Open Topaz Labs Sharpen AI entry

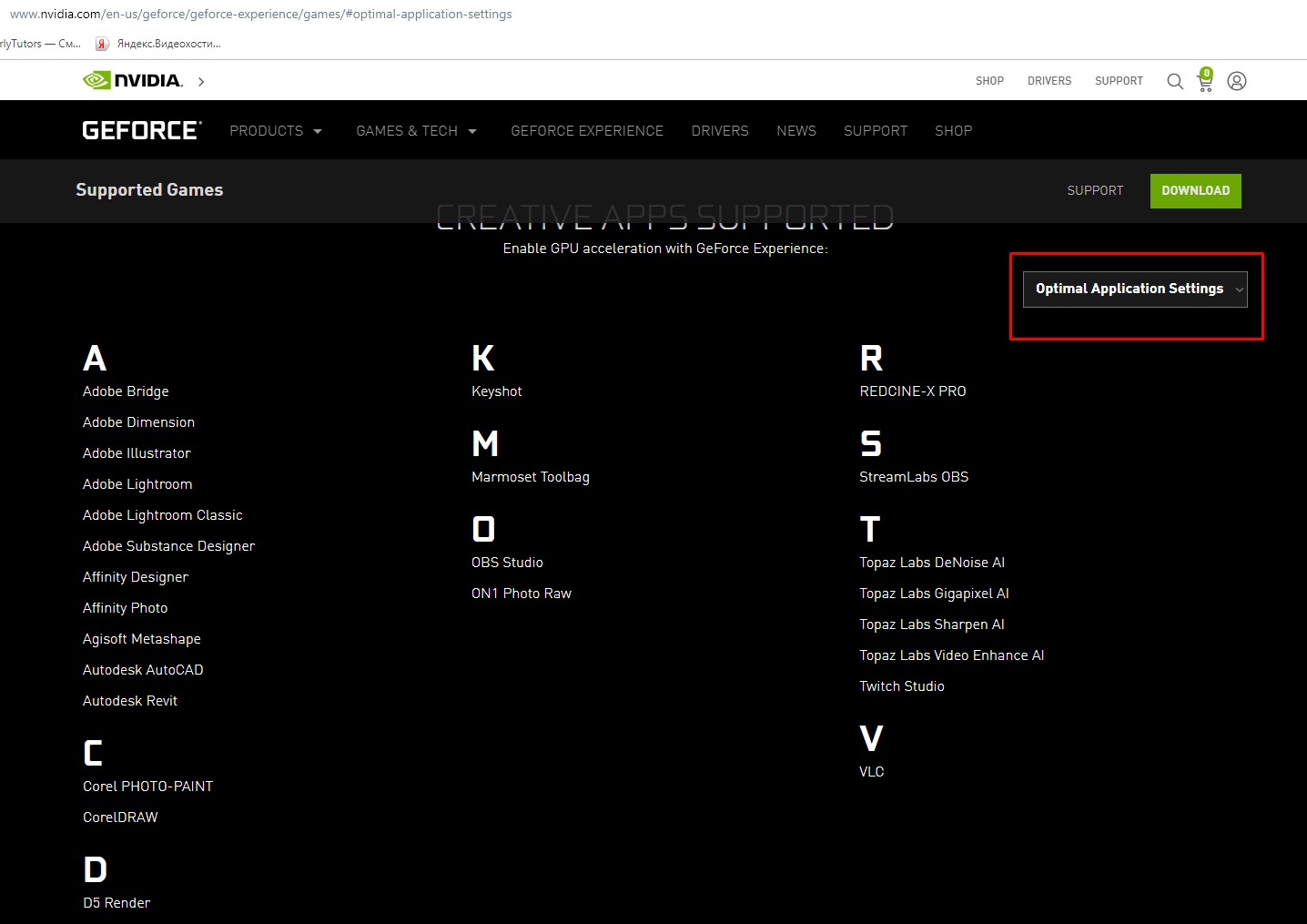coord(932,624)
